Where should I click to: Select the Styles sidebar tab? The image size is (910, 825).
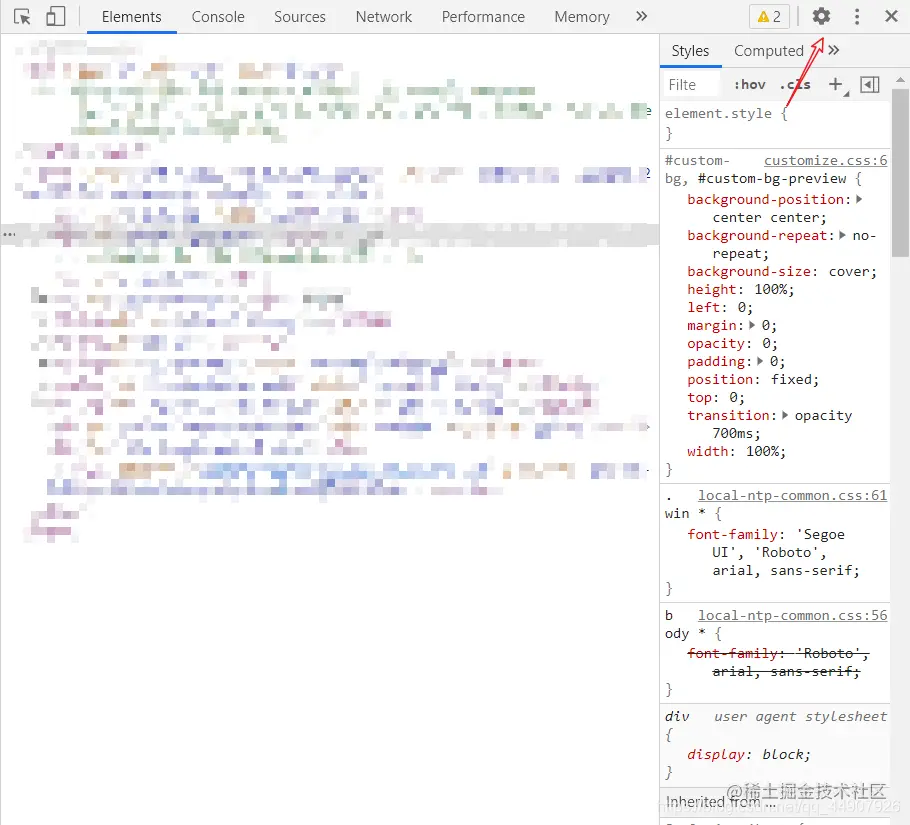click(x=691, y=51)
